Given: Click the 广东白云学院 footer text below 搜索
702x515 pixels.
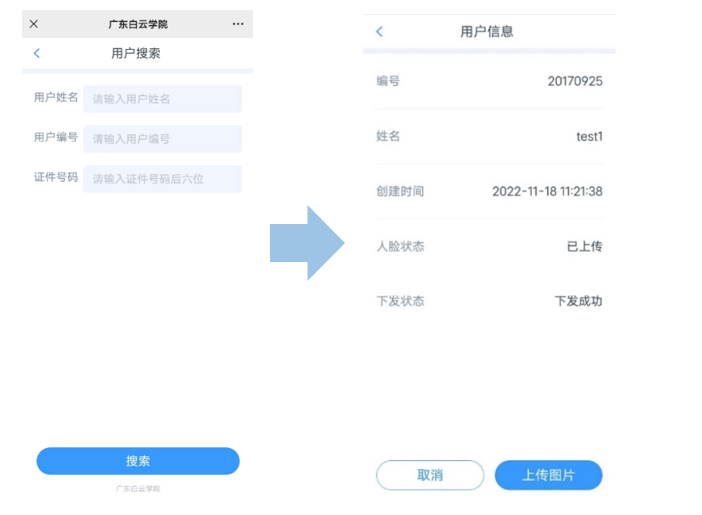Looking at the screenshot, I should pos(138,489).
